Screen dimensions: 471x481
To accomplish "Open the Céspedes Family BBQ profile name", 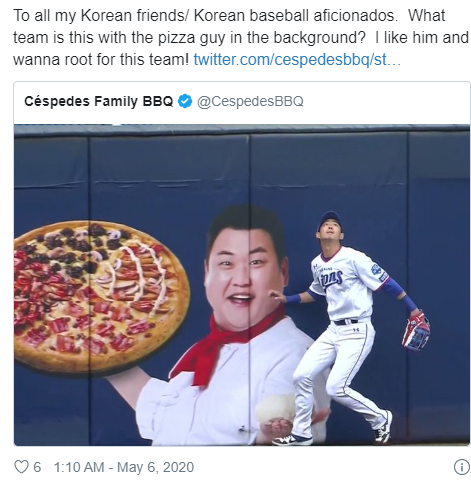I will tap(99, 101).
